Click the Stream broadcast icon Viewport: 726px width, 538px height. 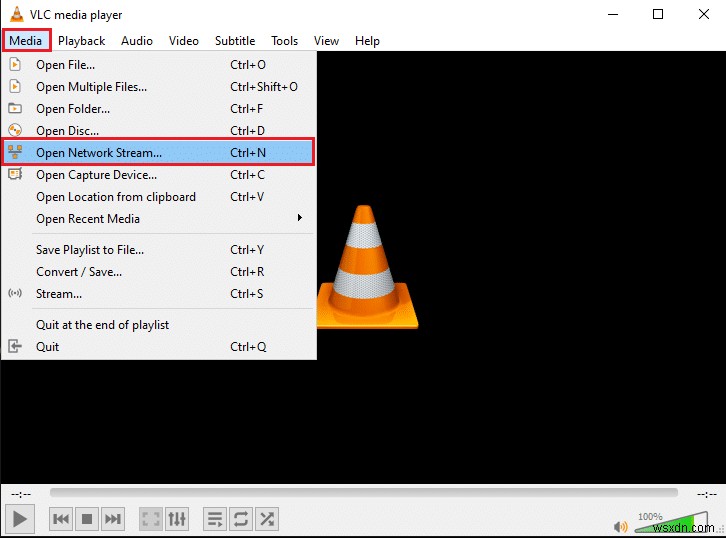click(15, 293)
